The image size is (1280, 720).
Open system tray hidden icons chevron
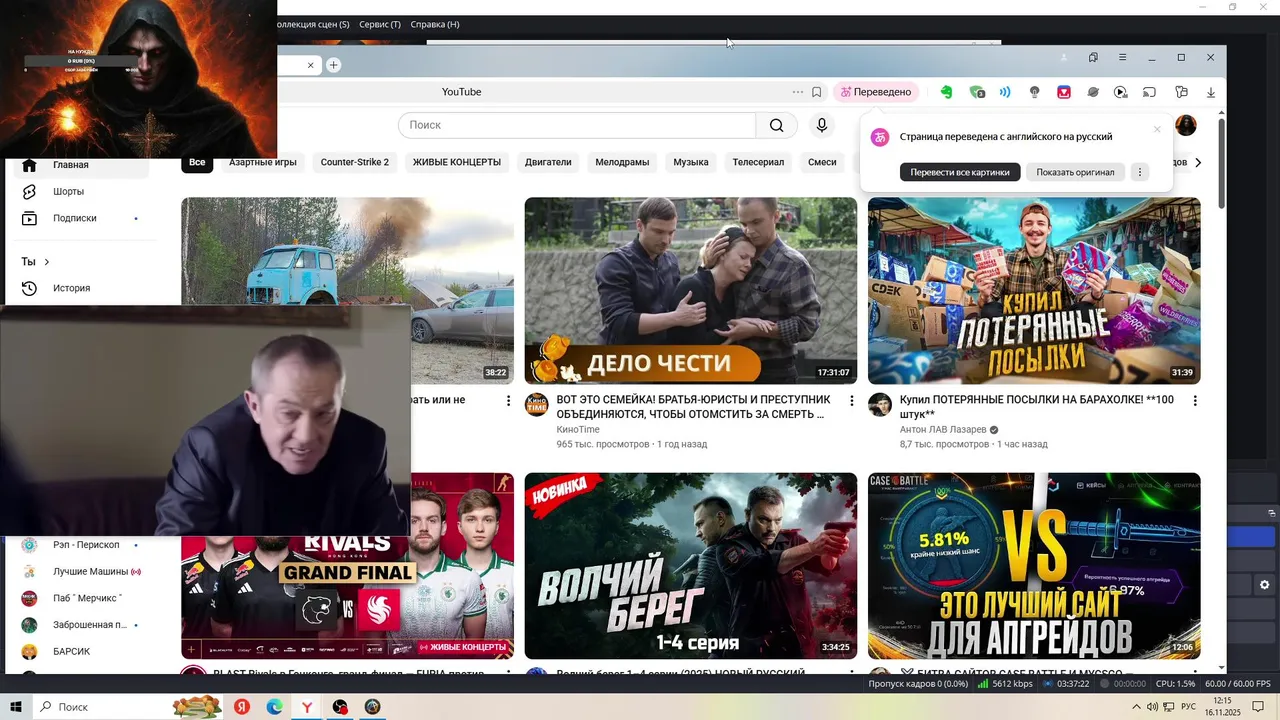point(1136,707)
